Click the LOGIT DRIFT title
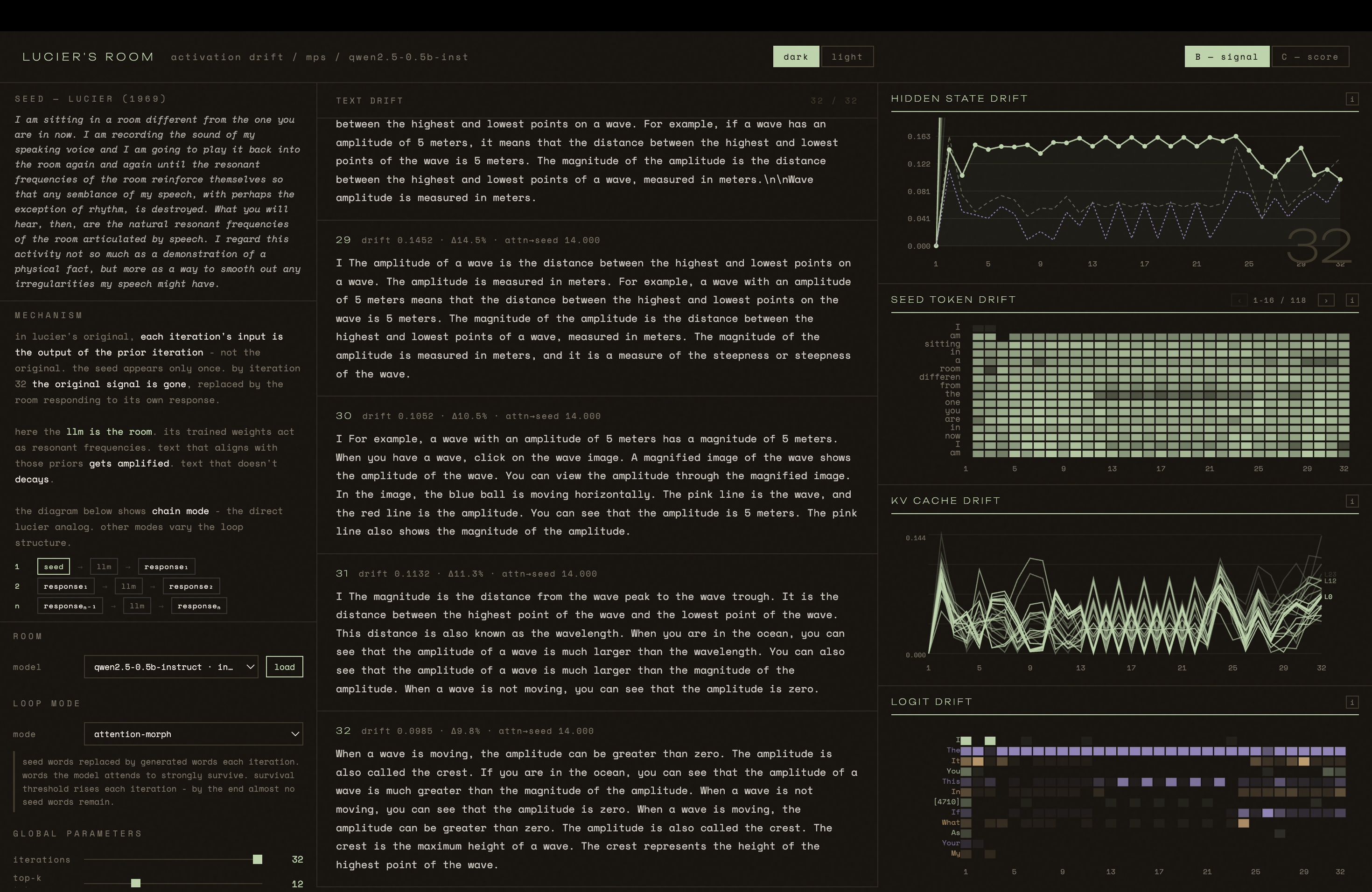 (x=931, y=702)
